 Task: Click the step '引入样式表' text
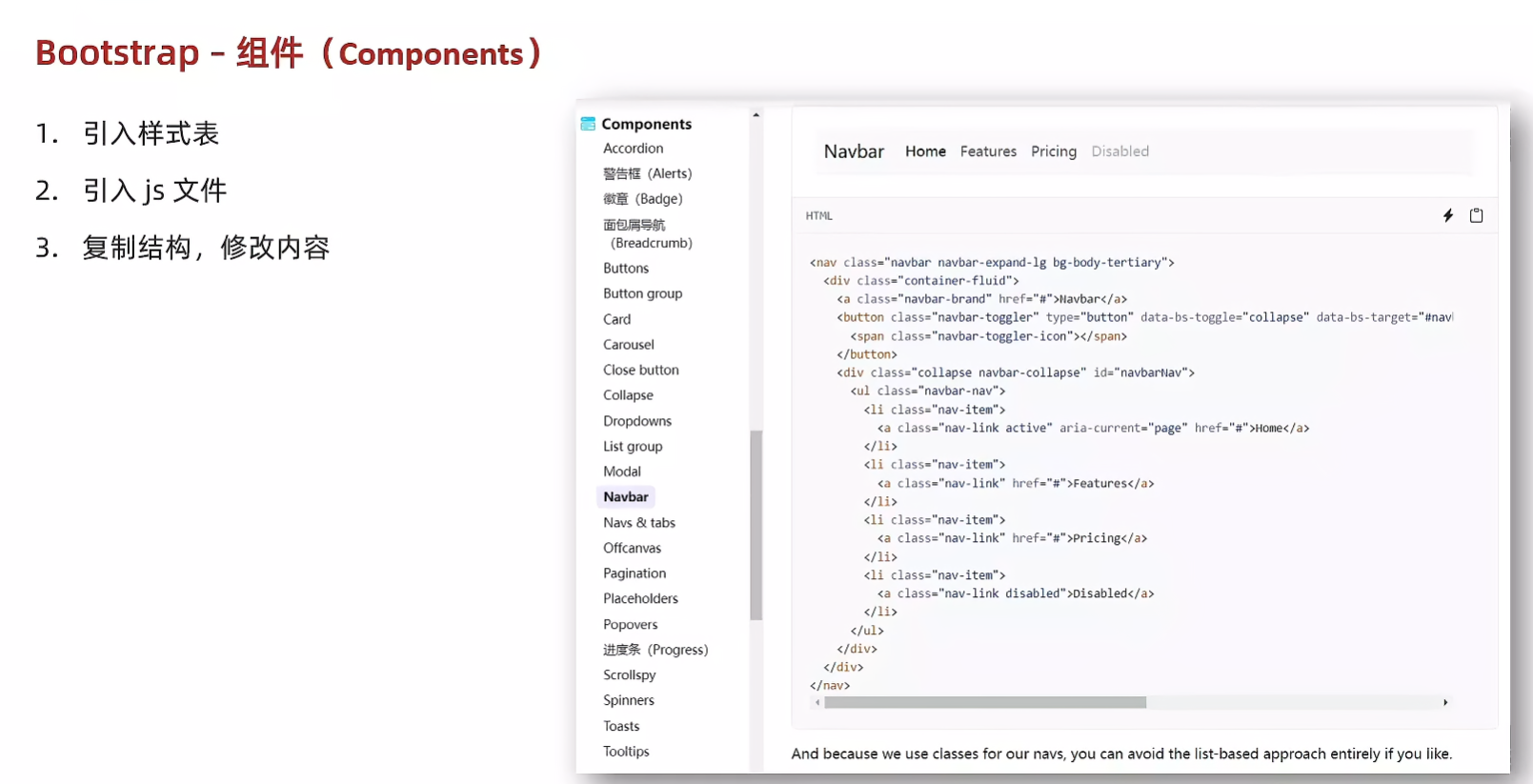click(151, 133)
